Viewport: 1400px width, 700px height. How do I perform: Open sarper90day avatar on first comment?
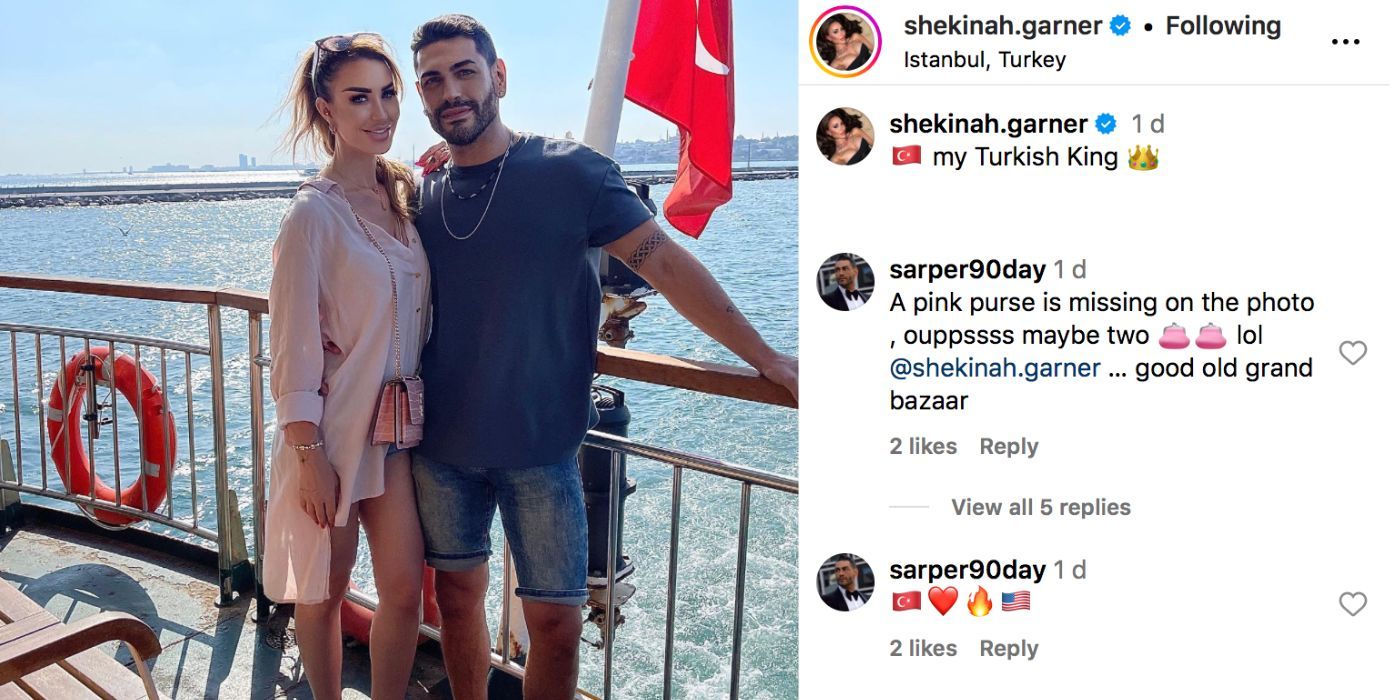(845, 282)
